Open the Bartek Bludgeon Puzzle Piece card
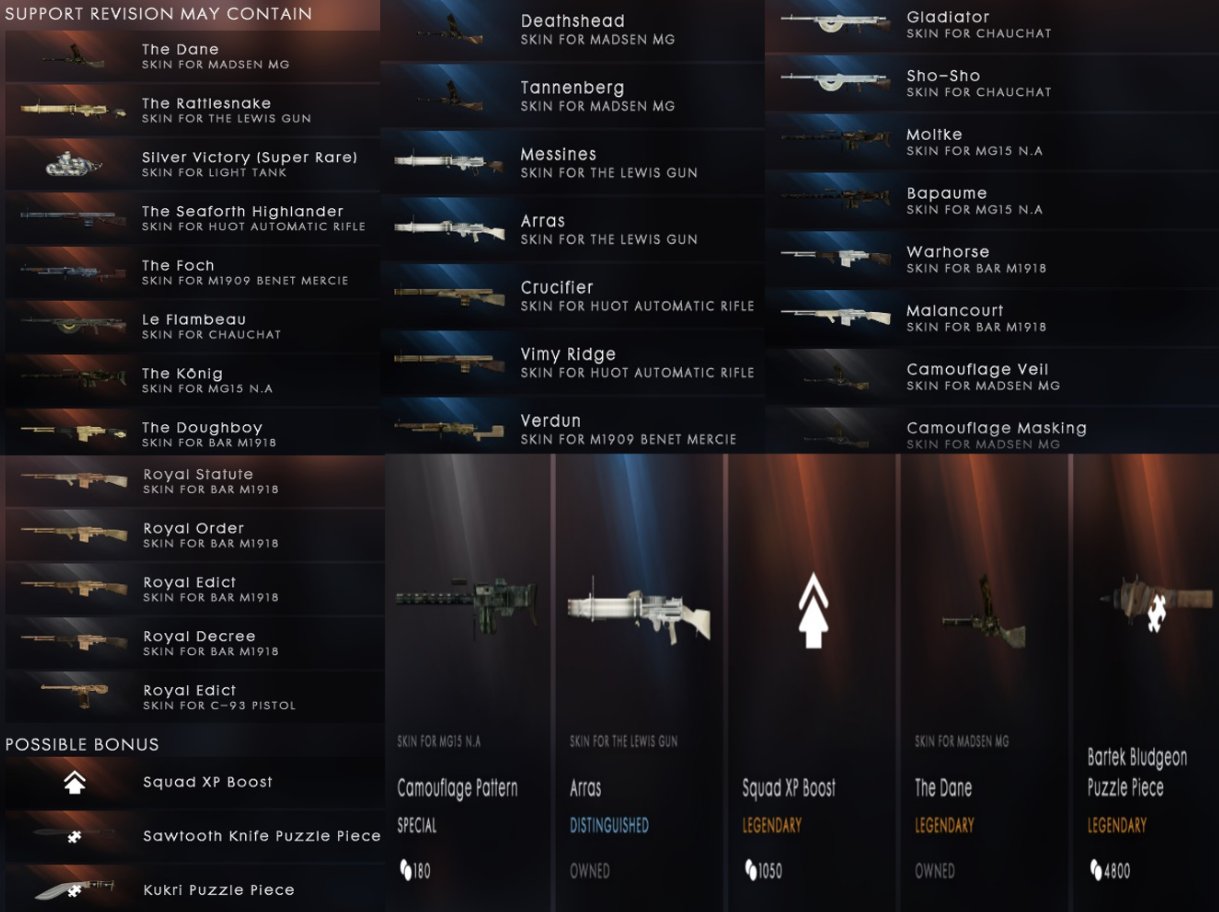This screenshot has height=912, width=1219. pos(1145,682)
